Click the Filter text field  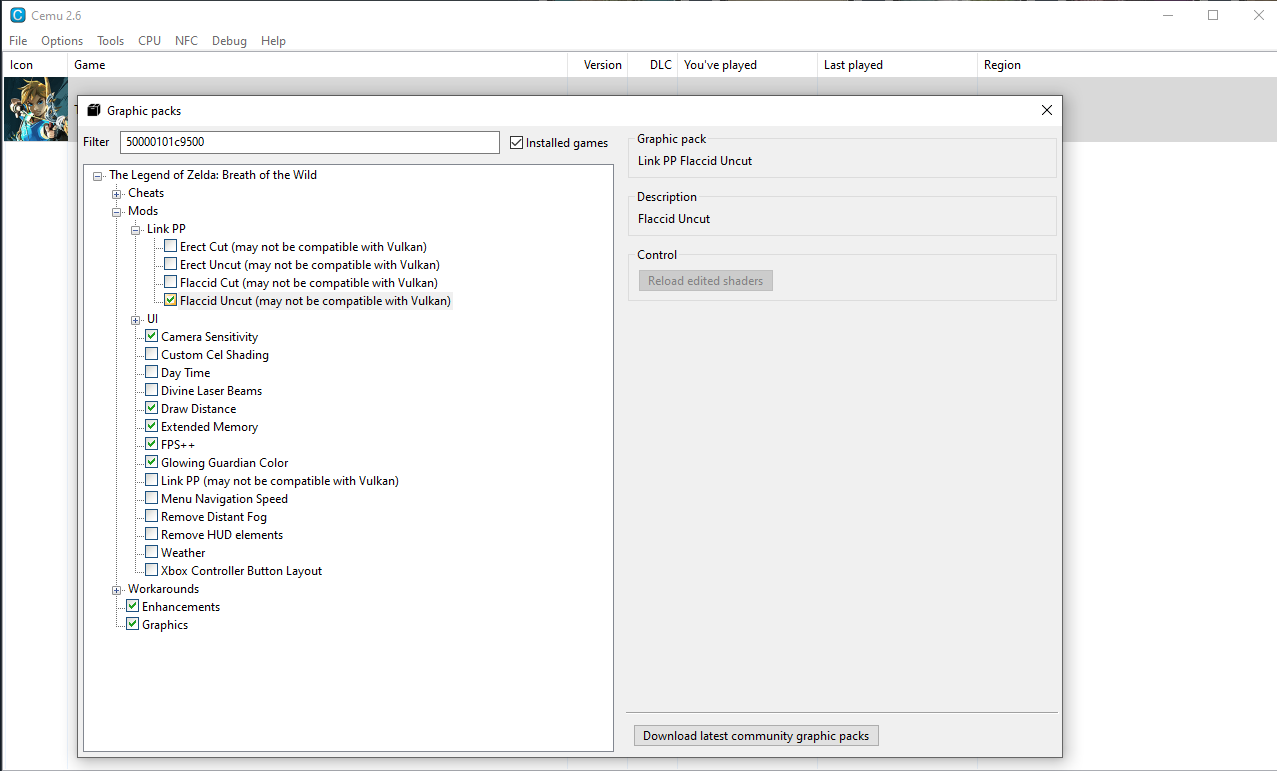pos(309,142)
